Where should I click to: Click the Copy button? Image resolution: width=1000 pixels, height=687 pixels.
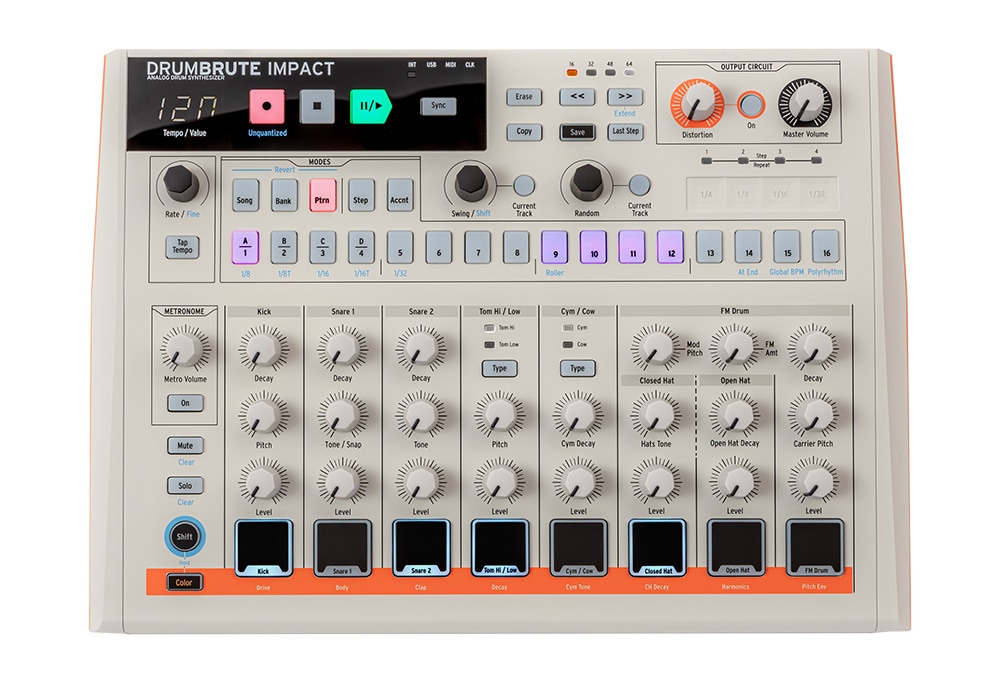(x=524, y=131)
